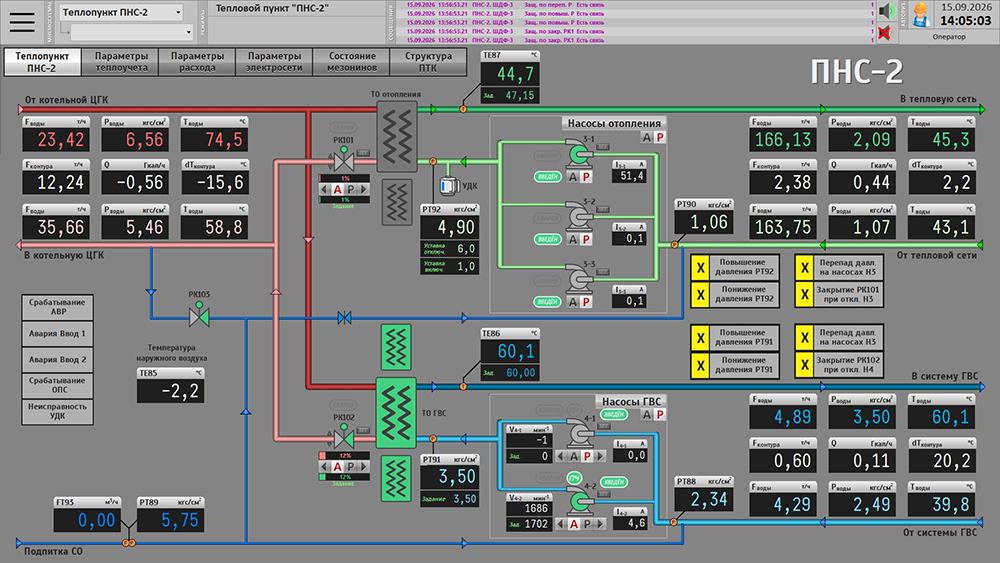Click TE87 setpoint 47,15 field

click(x=510, y=96)
